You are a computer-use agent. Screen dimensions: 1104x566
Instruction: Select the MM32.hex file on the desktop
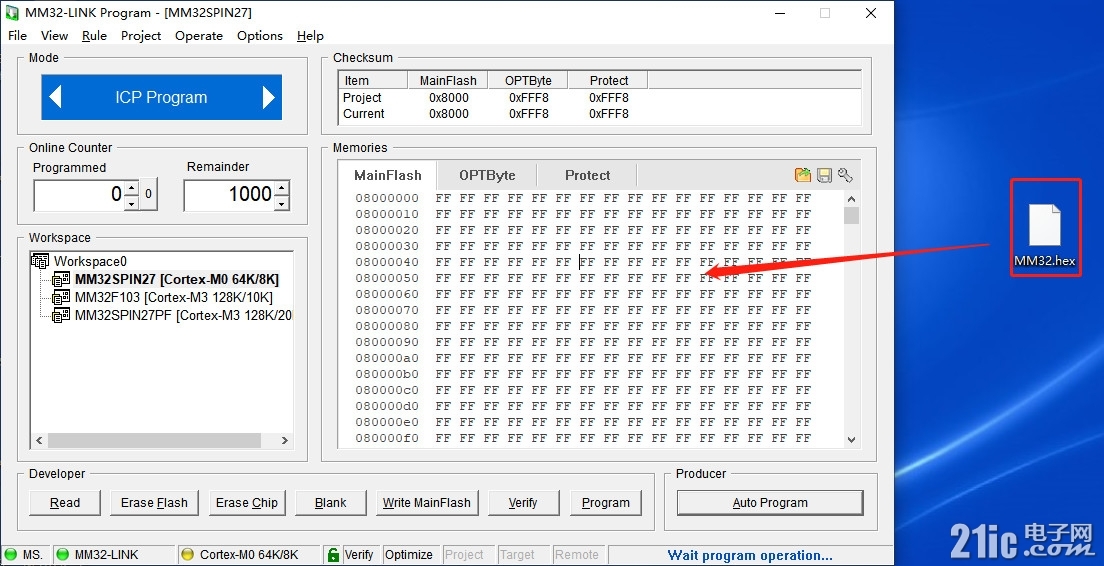(x=1045, y=236)
